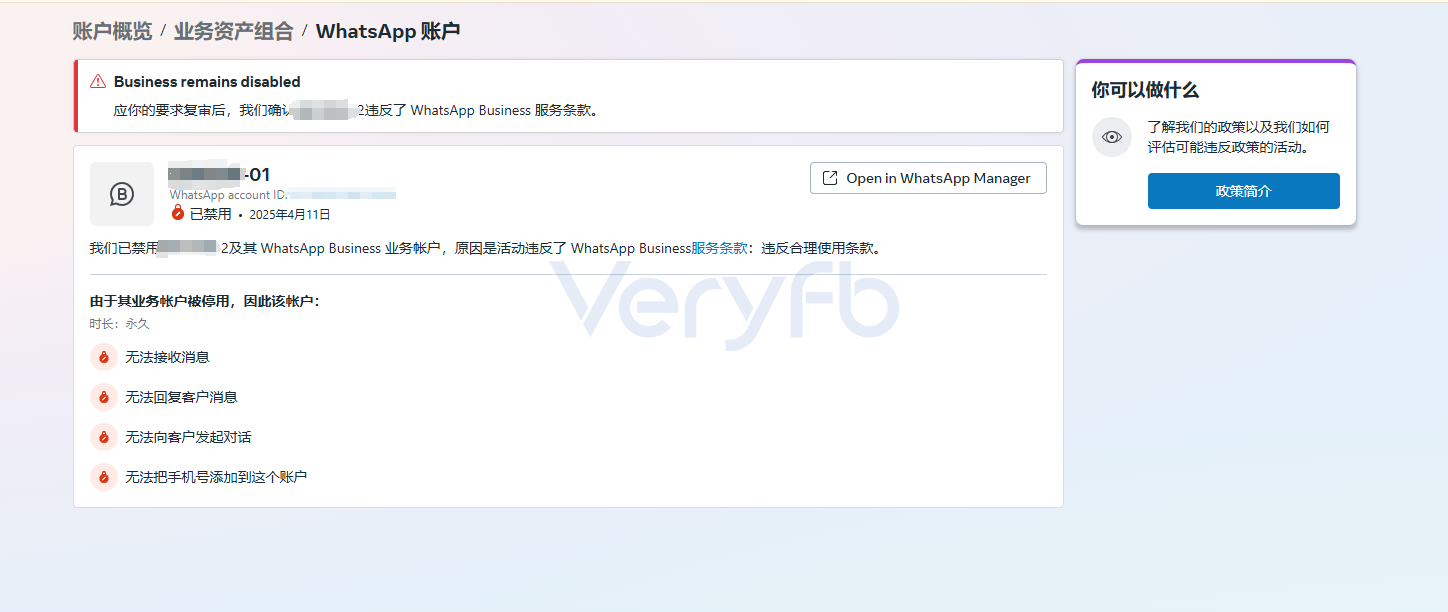Screen dimensions: 1448x612
Task: Select 'WhatsApp account ID' label
Action: [228, 195]
